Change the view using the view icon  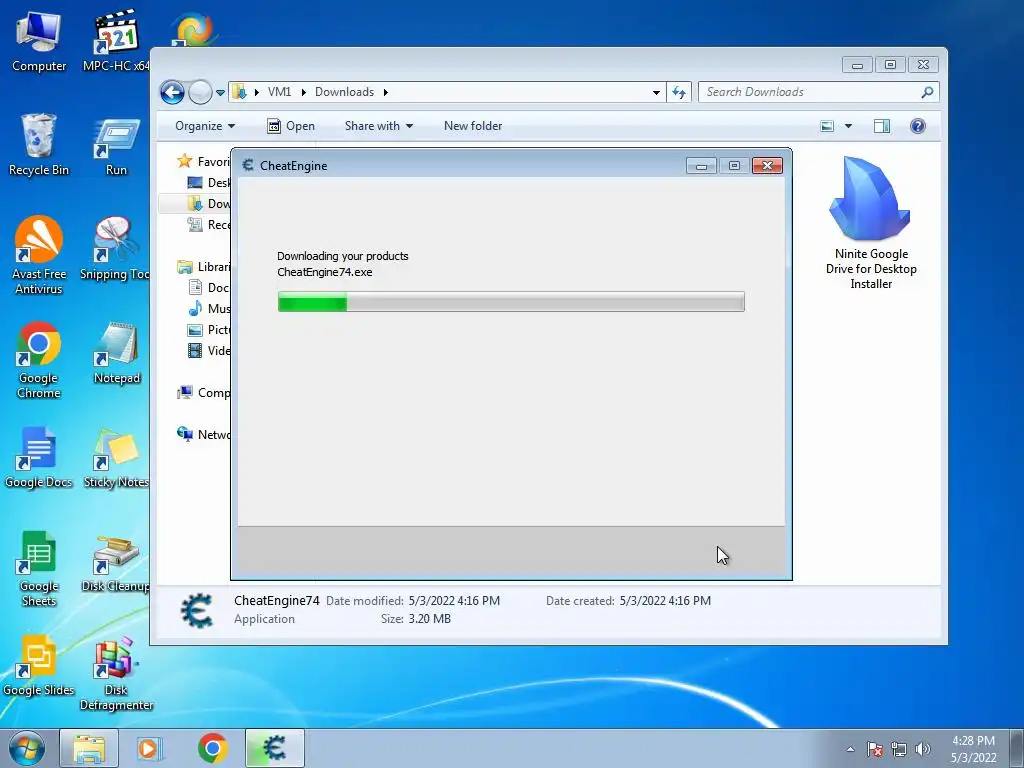827,126
